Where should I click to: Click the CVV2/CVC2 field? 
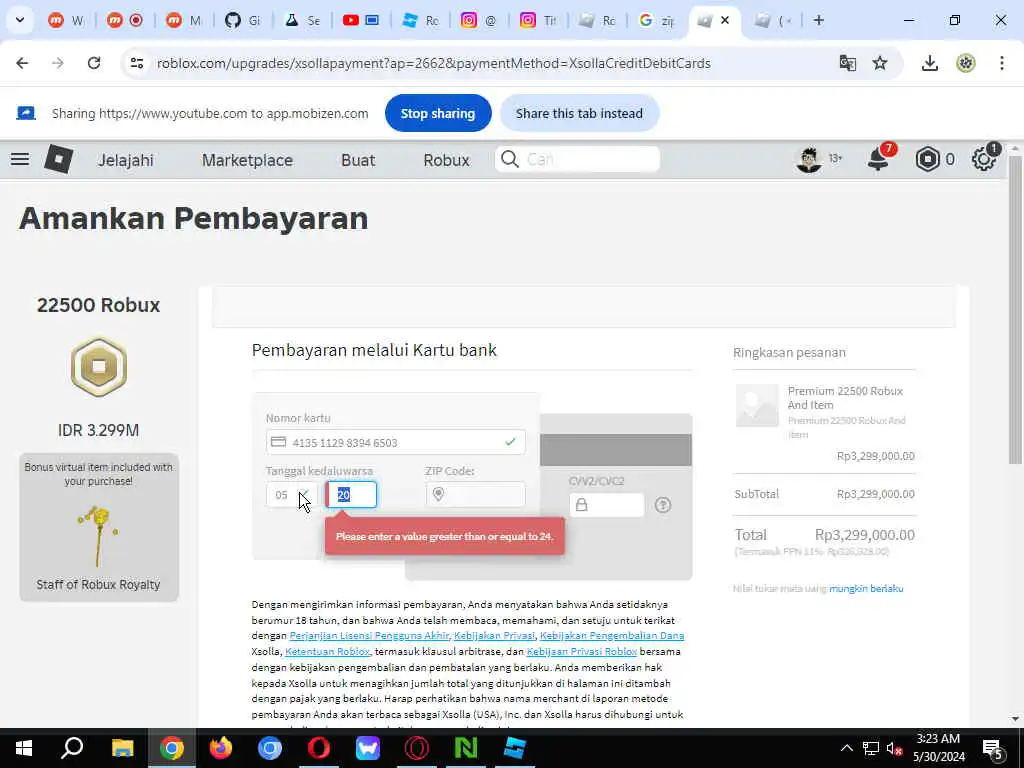pos(607,505)
